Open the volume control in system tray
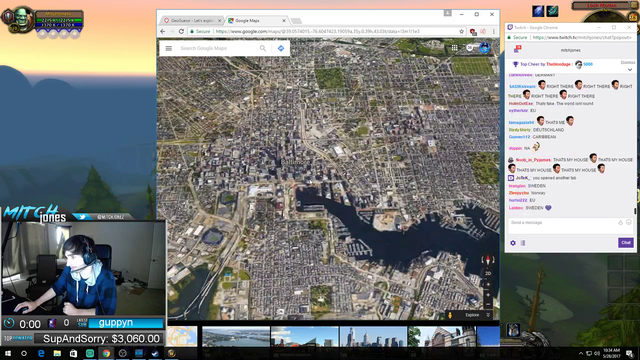The image size is (640, 360). tap(597, 353)
